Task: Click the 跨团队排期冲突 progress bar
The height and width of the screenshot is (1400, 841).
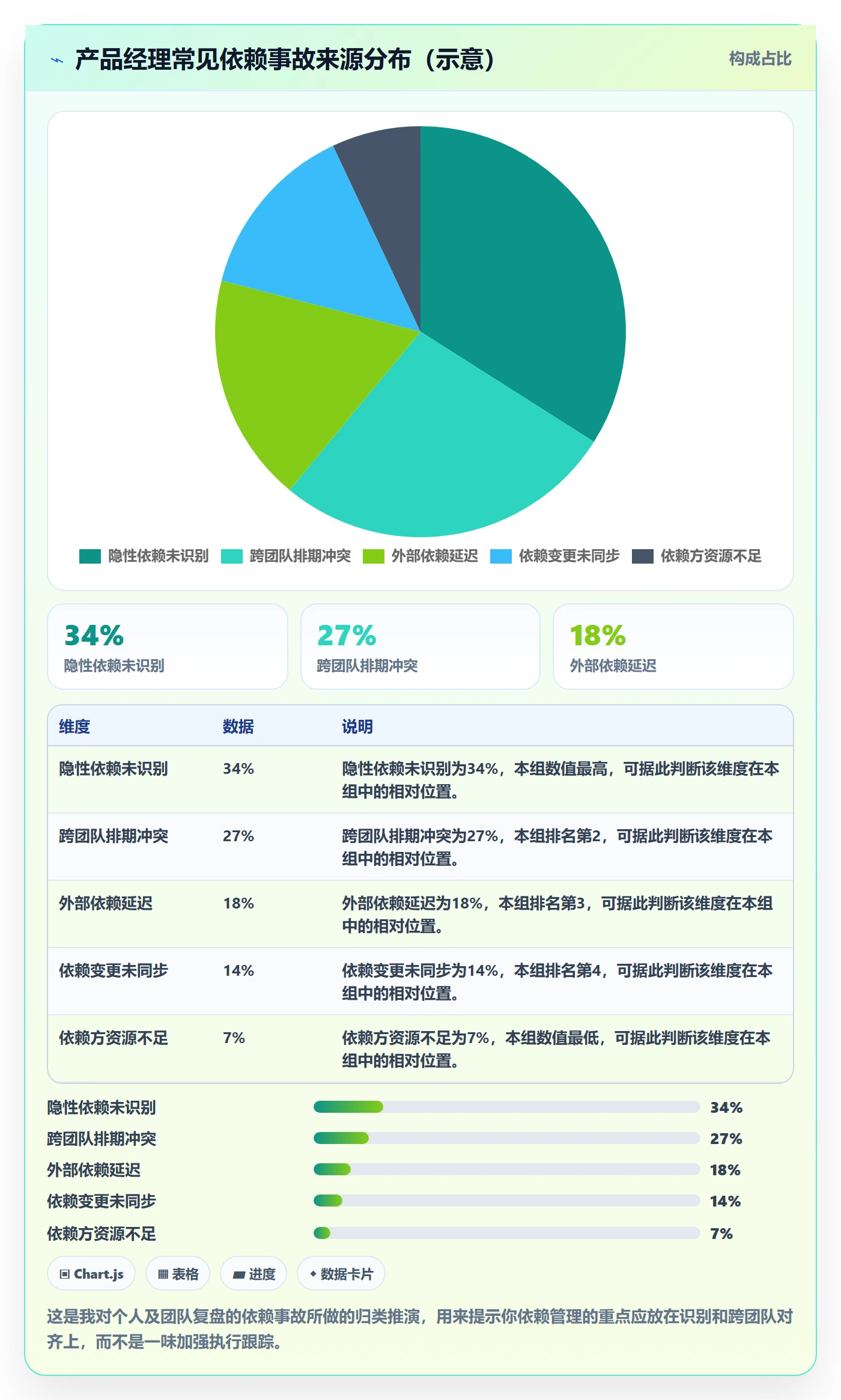Action: coord(506,1138)
